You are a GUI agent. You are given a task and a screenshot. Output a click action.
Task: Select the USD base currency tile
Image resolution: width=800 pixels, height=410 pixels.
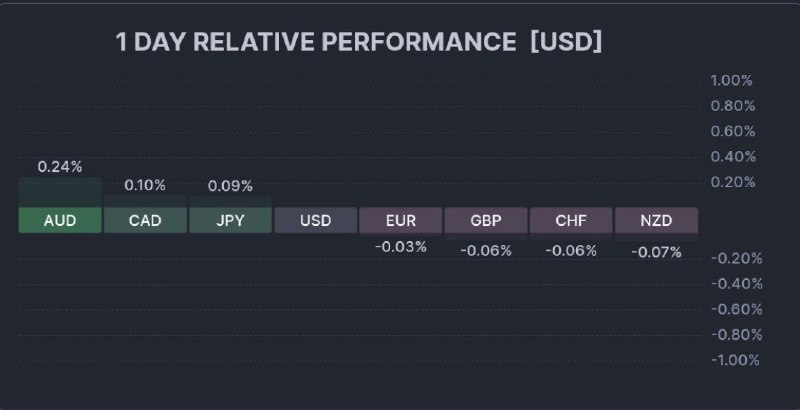(315, 220)
